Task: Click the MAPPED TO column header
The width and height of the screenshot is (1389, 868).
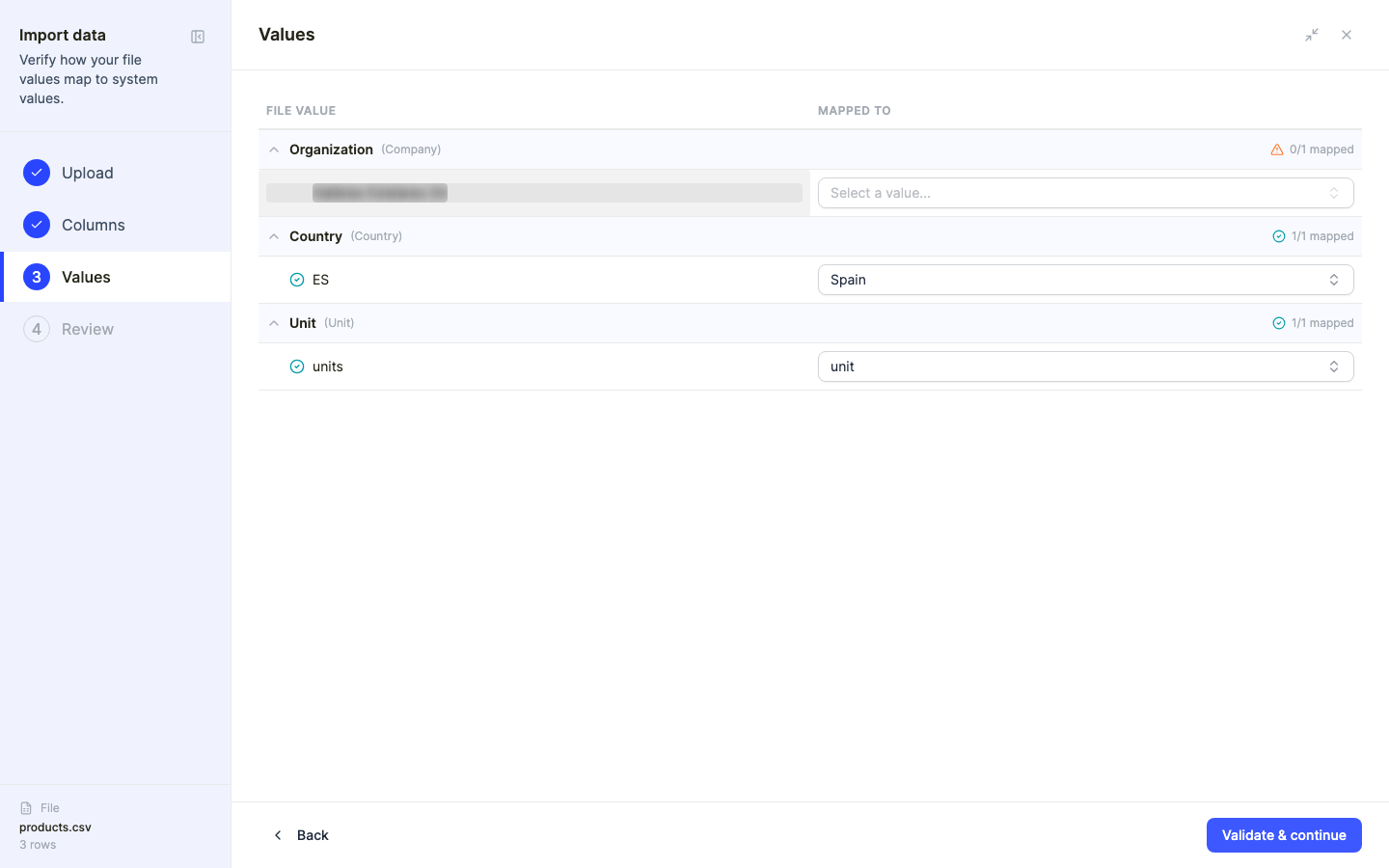Action: click(x=855, y=111)
